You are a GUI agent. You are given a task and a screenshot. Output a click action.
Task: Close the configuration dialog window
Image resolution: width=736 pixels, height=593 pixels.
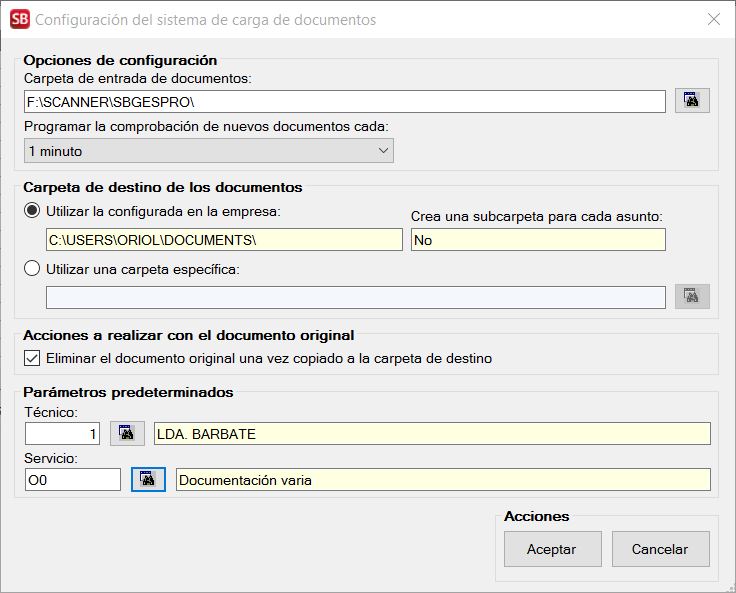click(713, 19)
